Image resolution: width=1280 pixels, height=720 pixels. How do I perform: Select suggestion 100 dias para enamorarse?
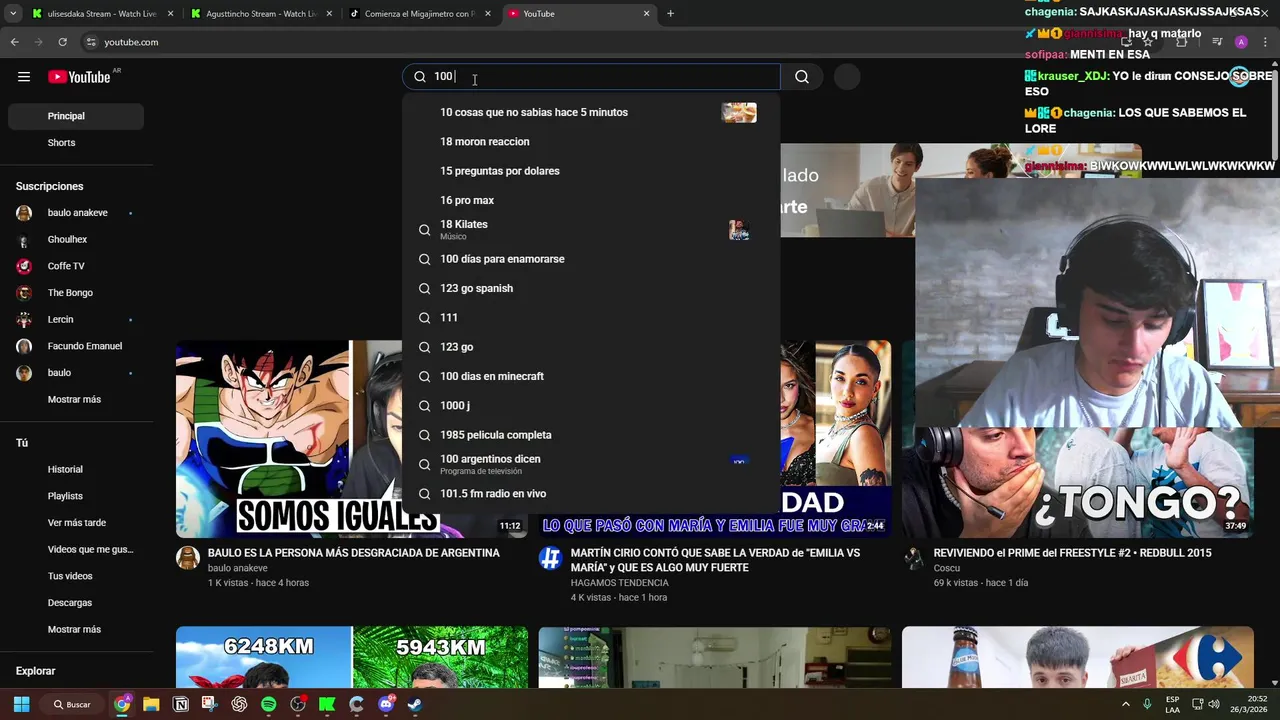(x=591, y=259)
